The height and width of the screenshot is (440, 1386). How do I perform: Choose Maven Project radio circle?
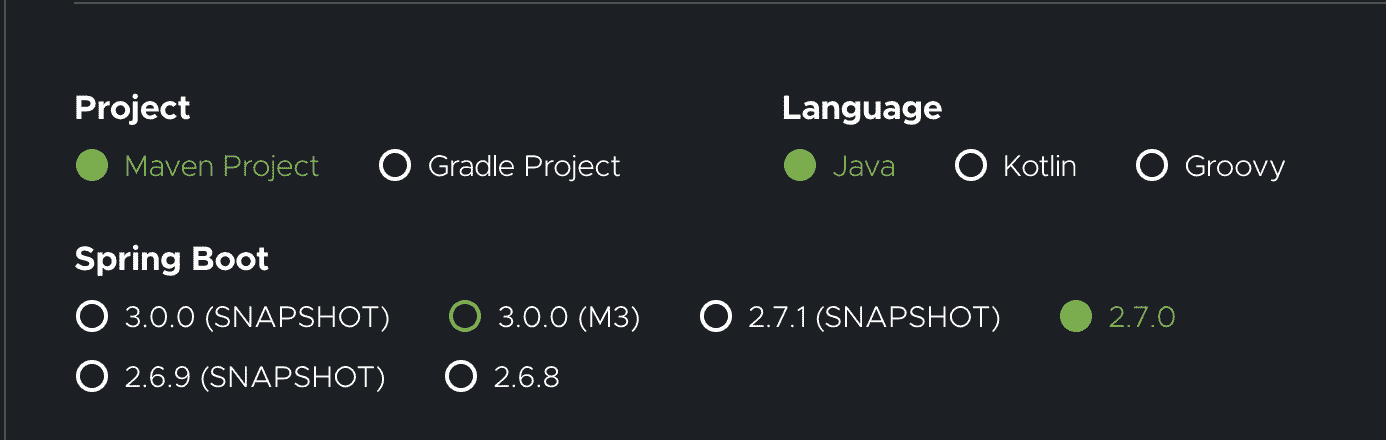click(x=92, y=165)
